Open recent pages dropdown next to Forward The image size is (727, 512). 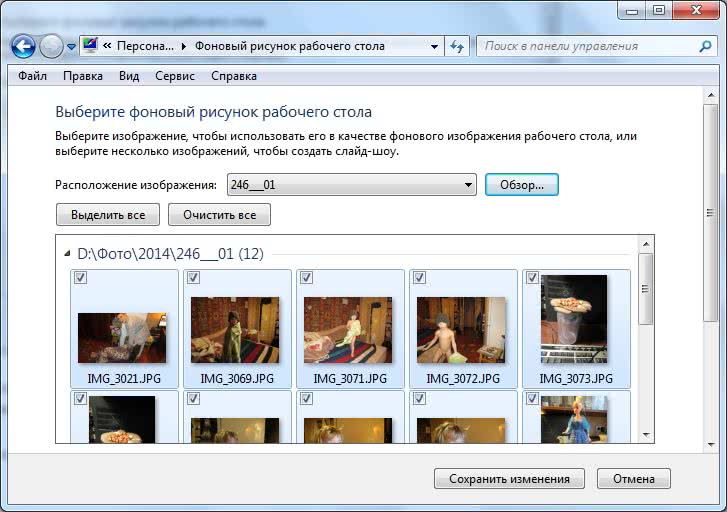(x=71, y=47)
